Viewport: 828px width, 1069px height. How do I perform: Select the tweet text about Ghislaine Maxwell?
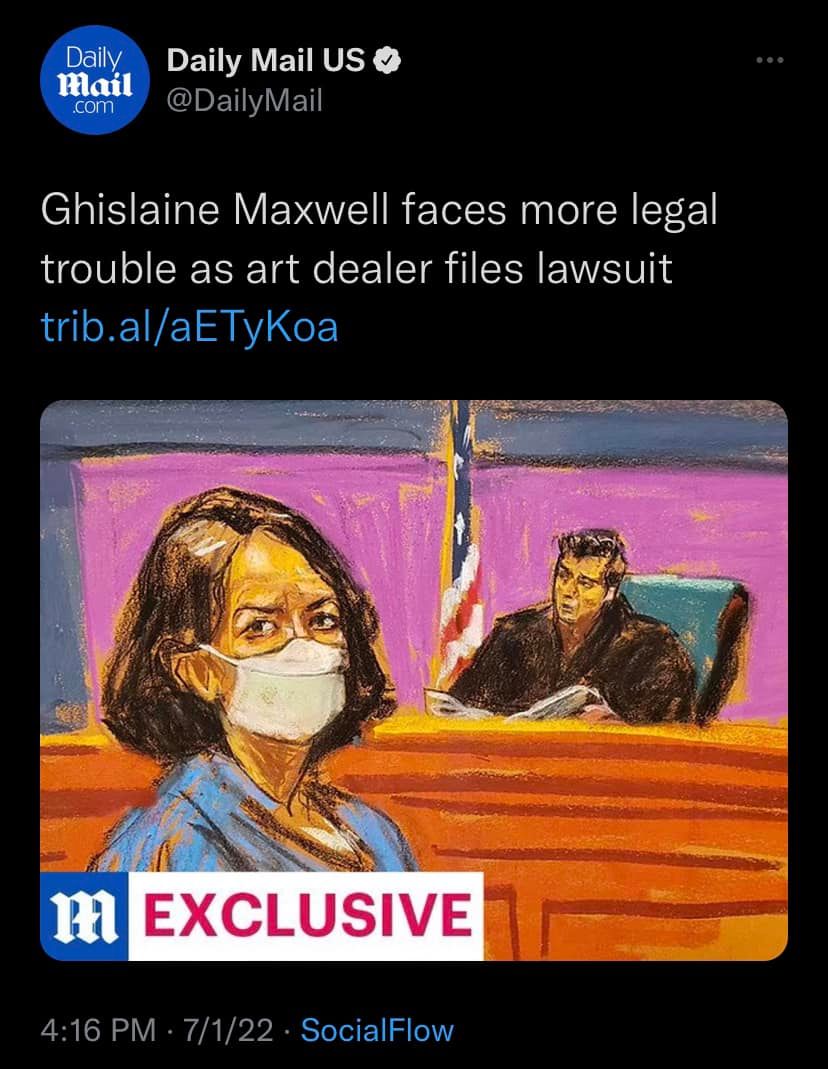click(x=379, y=238)
